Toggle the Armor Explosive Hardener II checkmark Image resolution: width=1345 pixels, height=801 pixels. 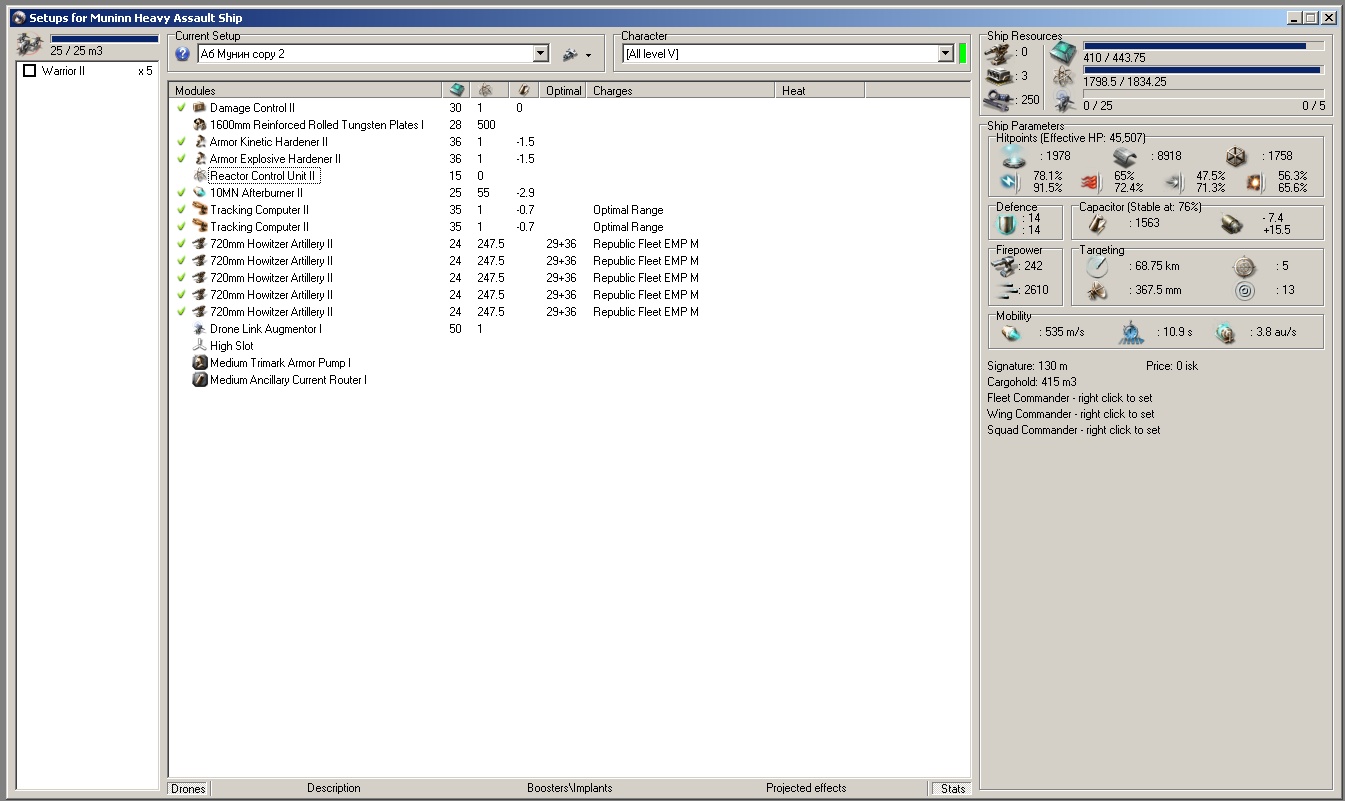pos(181,159)
